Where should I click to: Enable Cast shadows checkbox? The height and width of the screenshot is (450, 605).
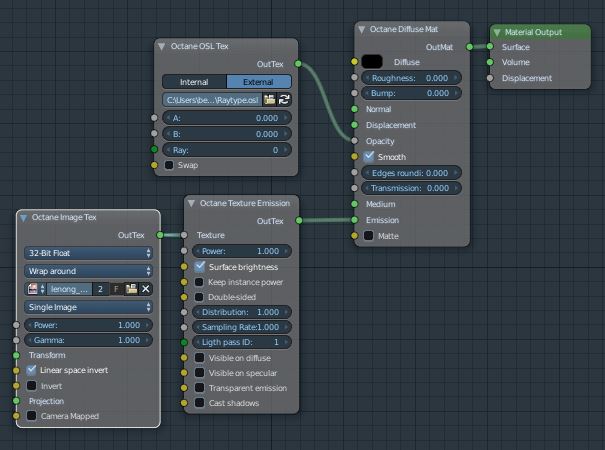tap(199, 403)
